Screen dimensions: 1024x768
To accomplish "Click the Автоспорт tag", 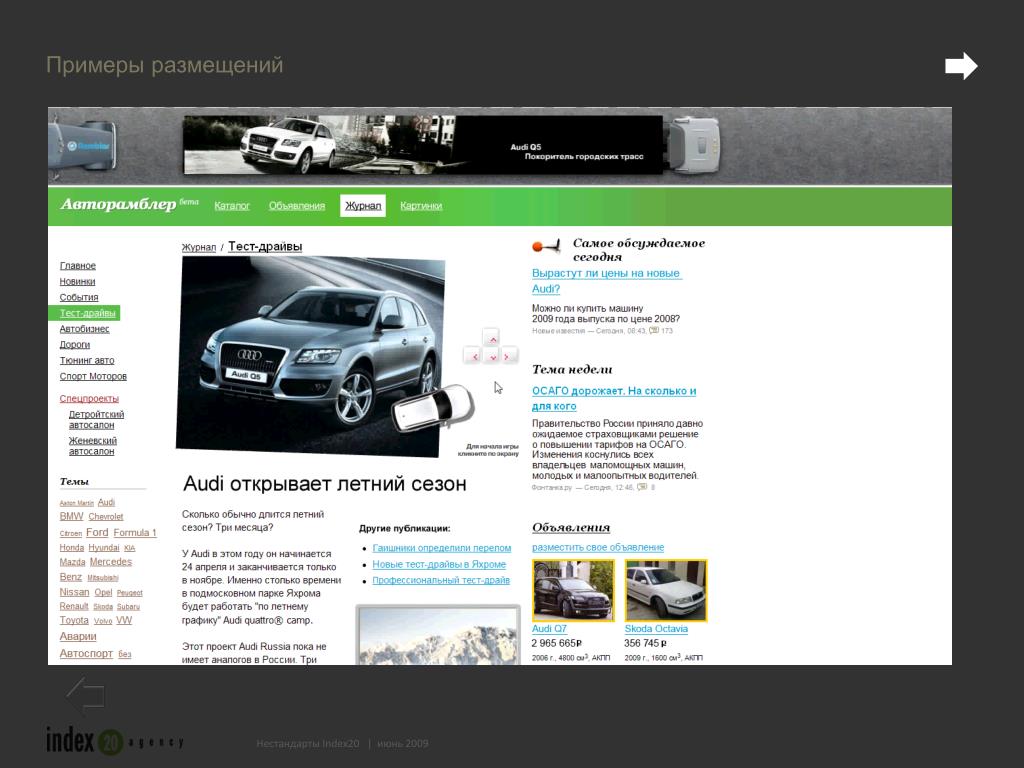I will click(x=86, y=653).
